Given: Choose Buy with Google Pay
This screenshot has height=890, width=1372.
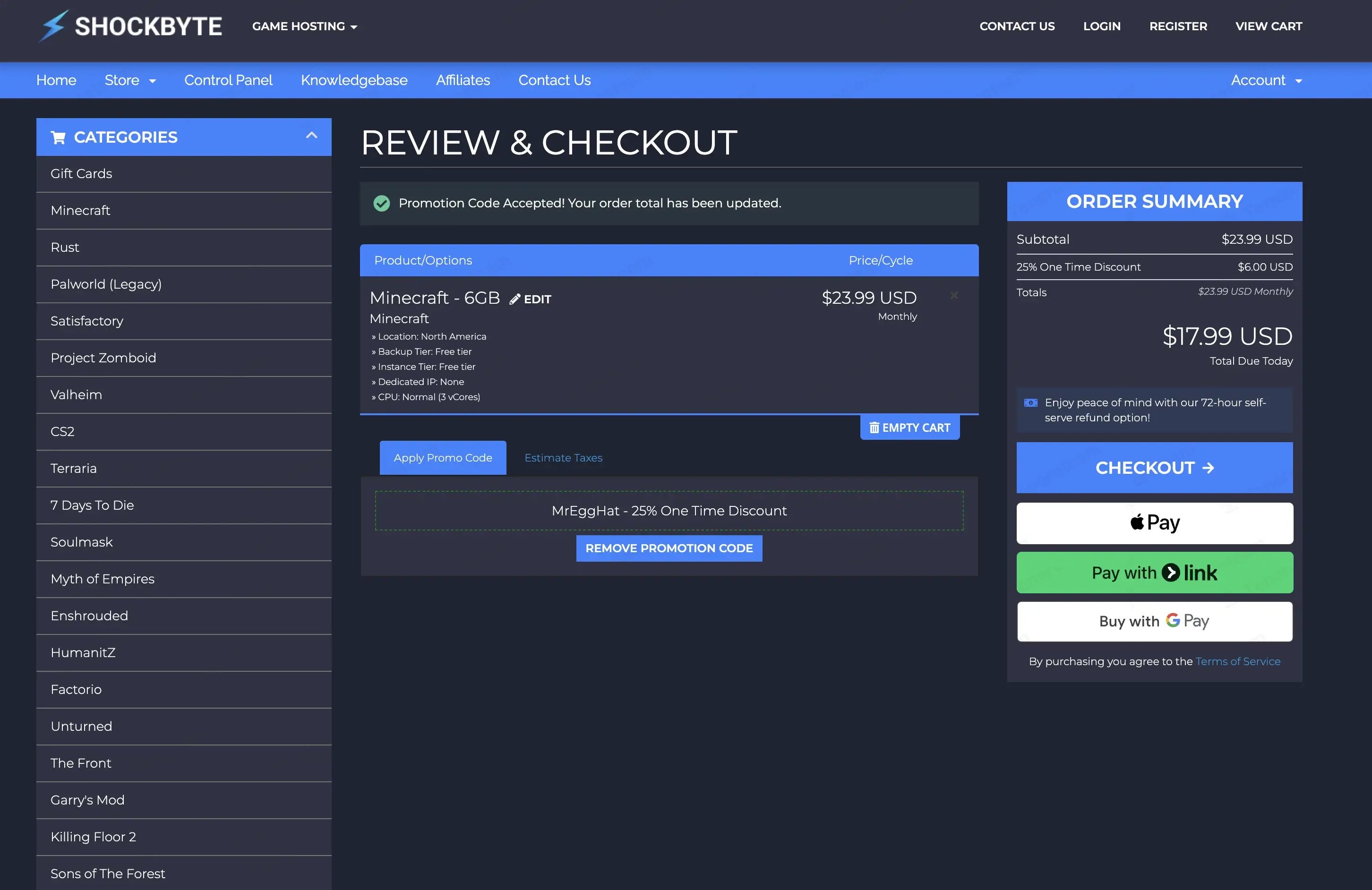Looking at the screenshot, I should (1154, 621).
